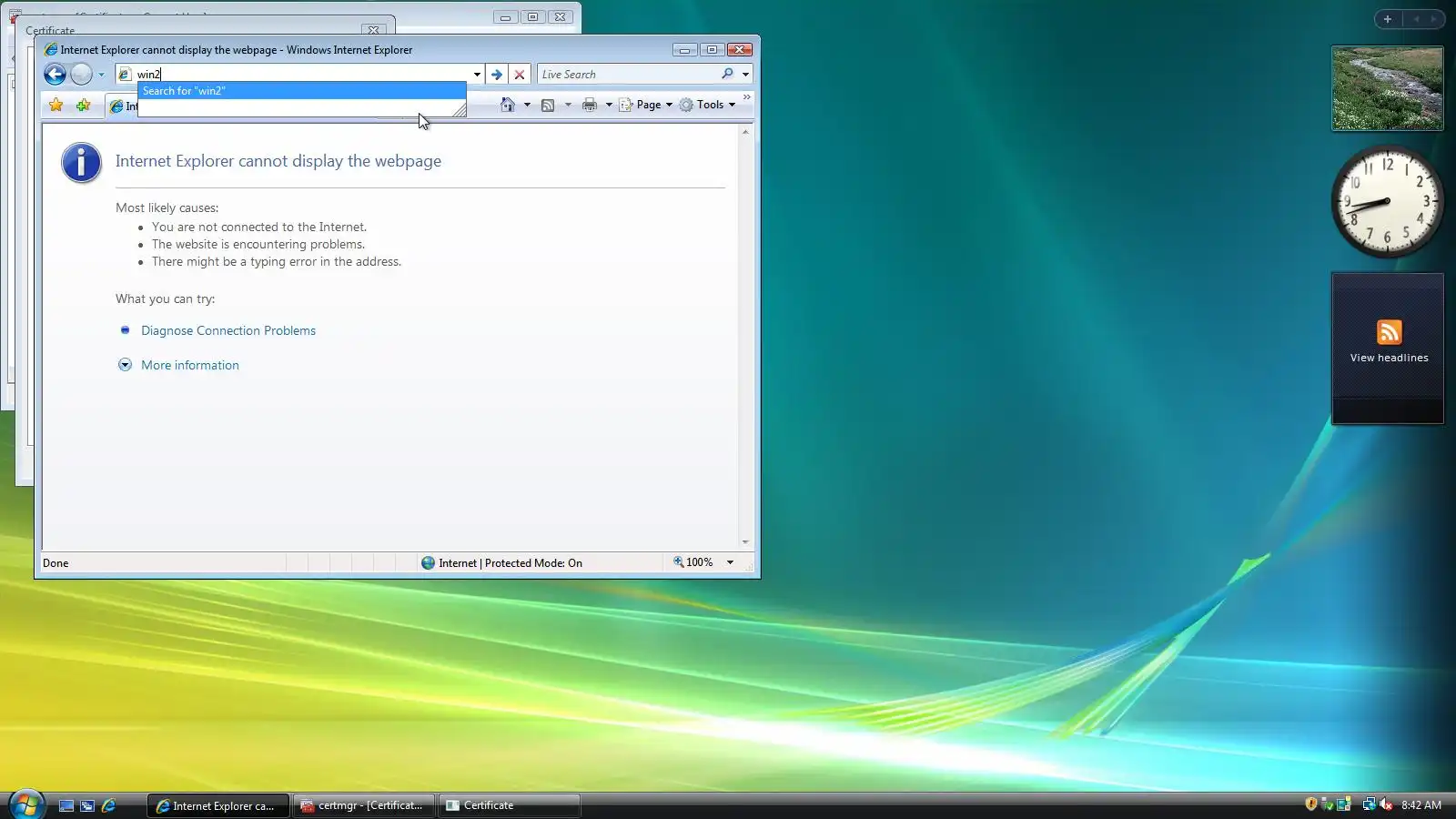Image resolution: width=1456 pixels, height=819 pixels.
Task: Click the Diagnose Connection Problems link
Action: pos(228,330)
